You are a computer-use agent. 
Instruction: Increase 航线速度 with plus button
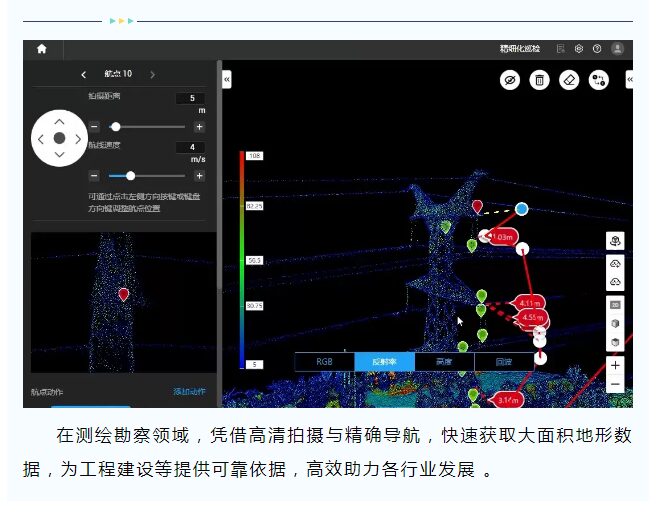tap(199, 176)
